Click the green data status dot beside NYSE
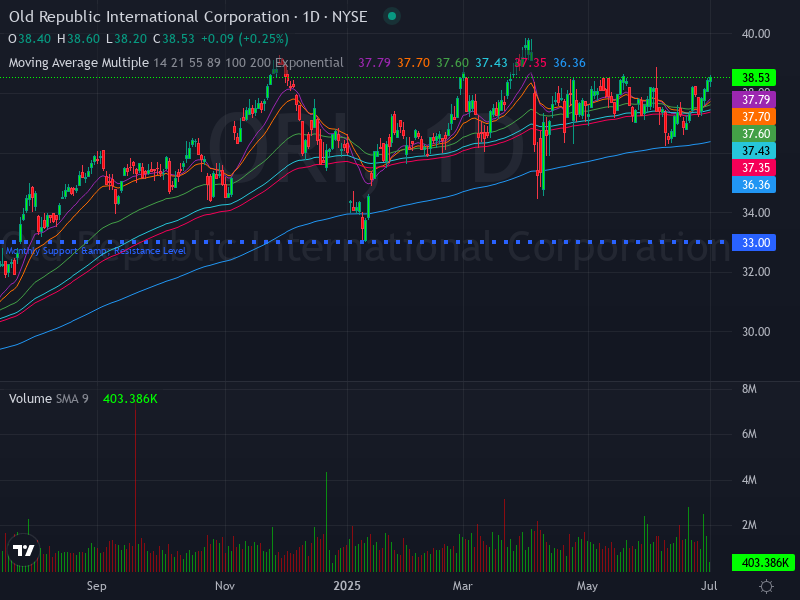The image size is (800, 600). point(389,16)
